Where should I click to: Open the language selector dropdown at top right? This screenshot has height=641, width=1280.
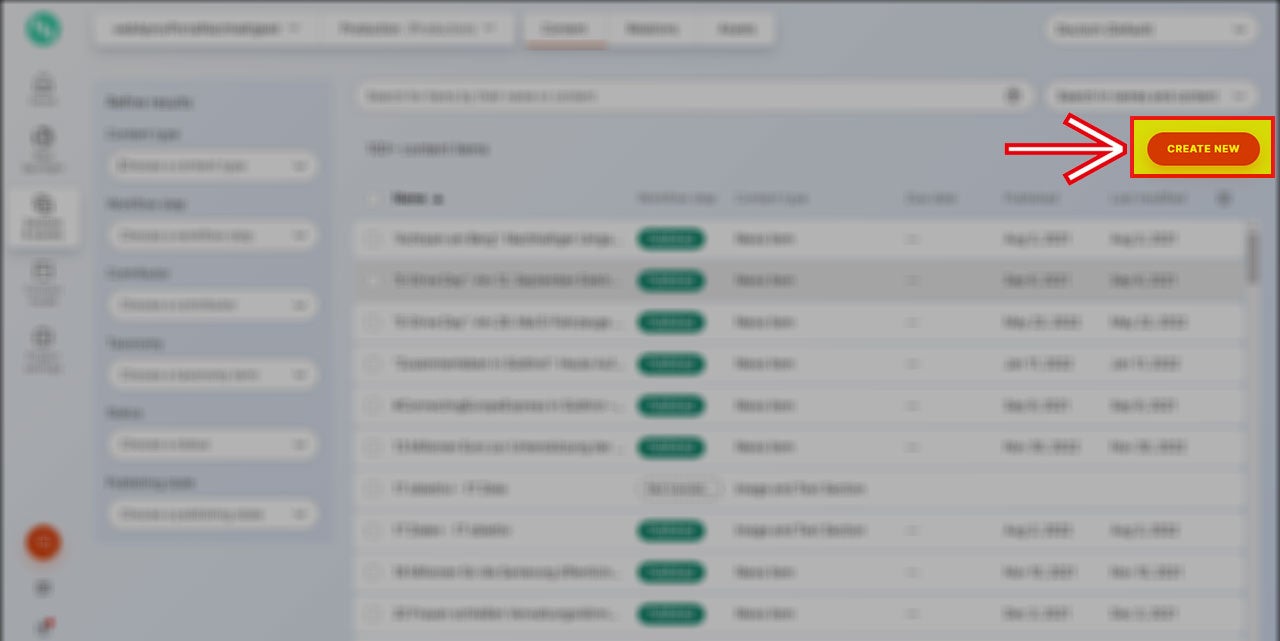1149,30
